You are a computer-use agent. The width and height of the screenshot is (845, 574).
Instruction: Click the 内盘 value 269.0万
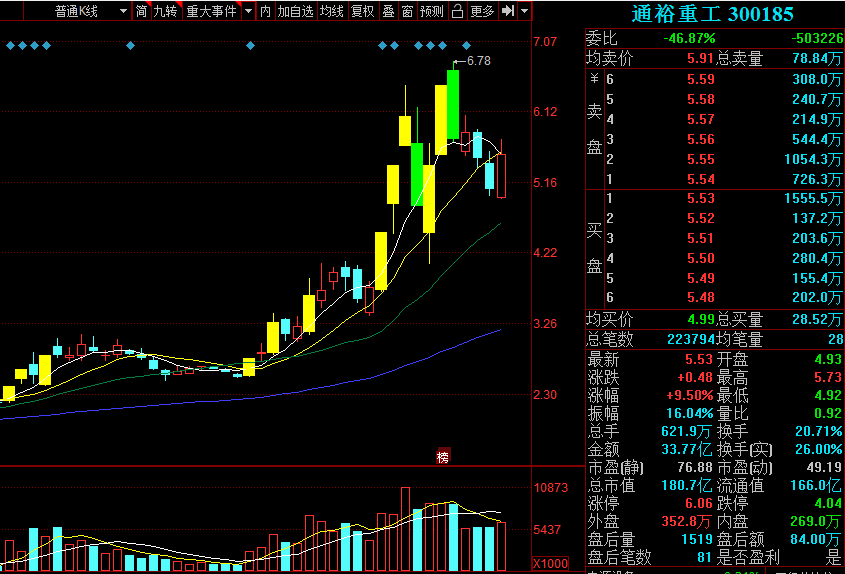click(x=816, y=521)
